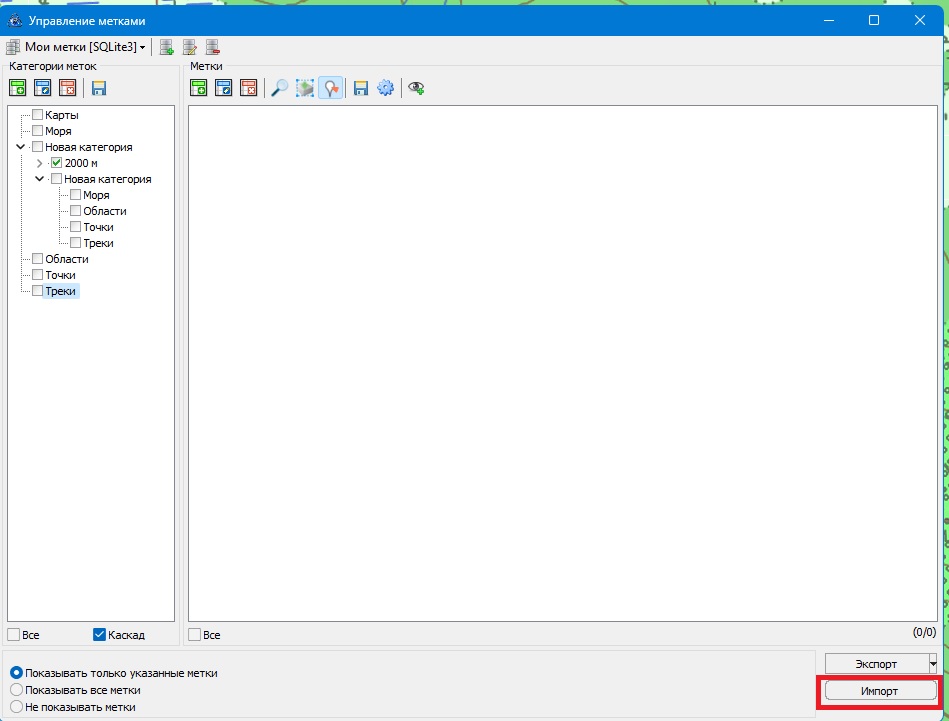The image size is (949, 721).
Task: Delete selected category in the Категории меток panel
Action: (67, 88)
